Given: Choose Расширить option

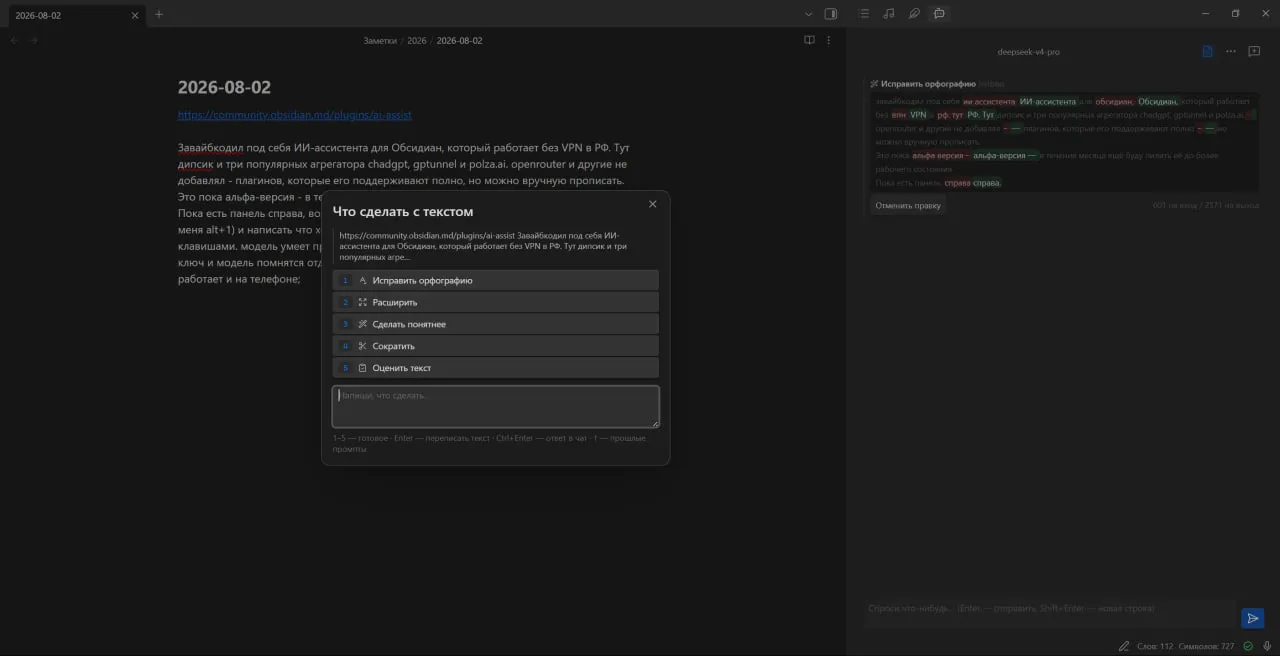Looking at the screenshot, I should 496,302.
